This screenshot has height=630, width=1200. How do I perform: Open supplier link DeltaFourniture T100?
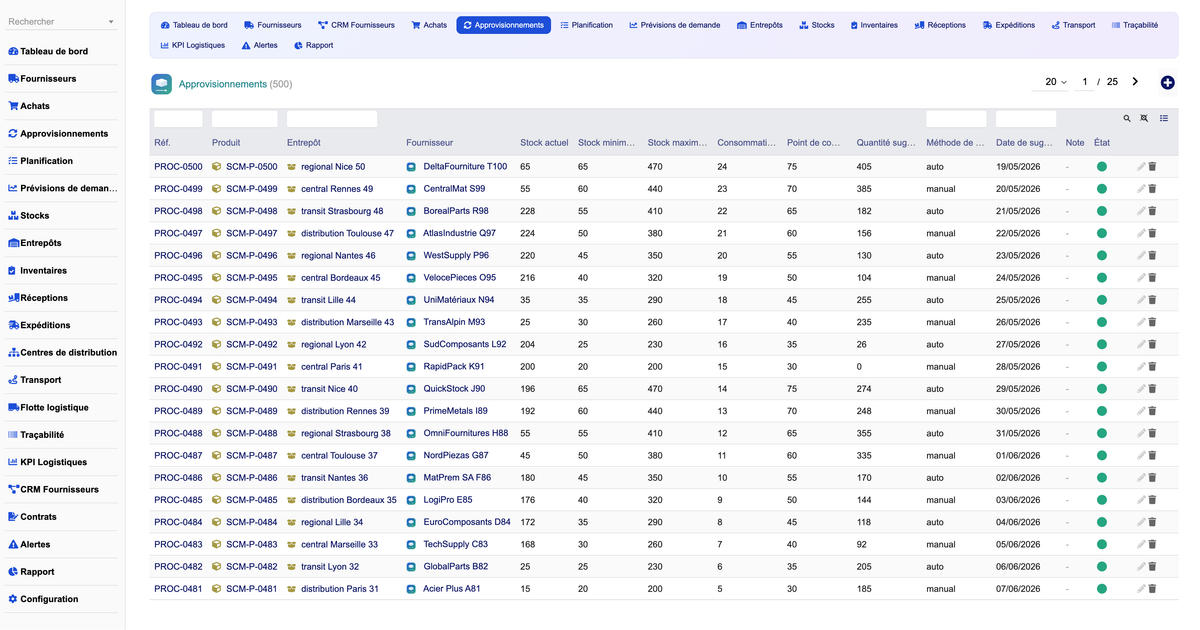point(465,167)
